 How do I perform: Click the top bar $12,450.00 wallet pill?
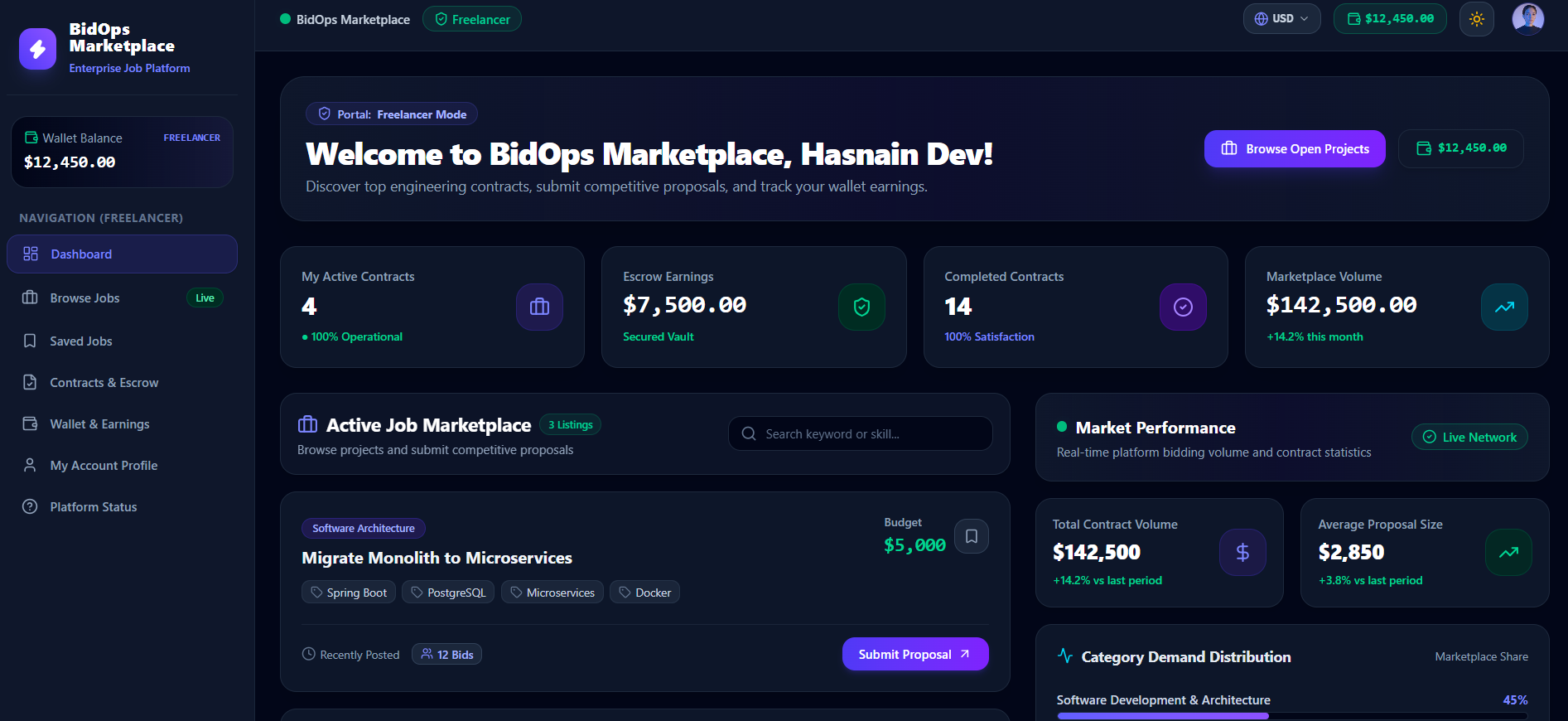pyautogui.click(x=1390, y=19)
